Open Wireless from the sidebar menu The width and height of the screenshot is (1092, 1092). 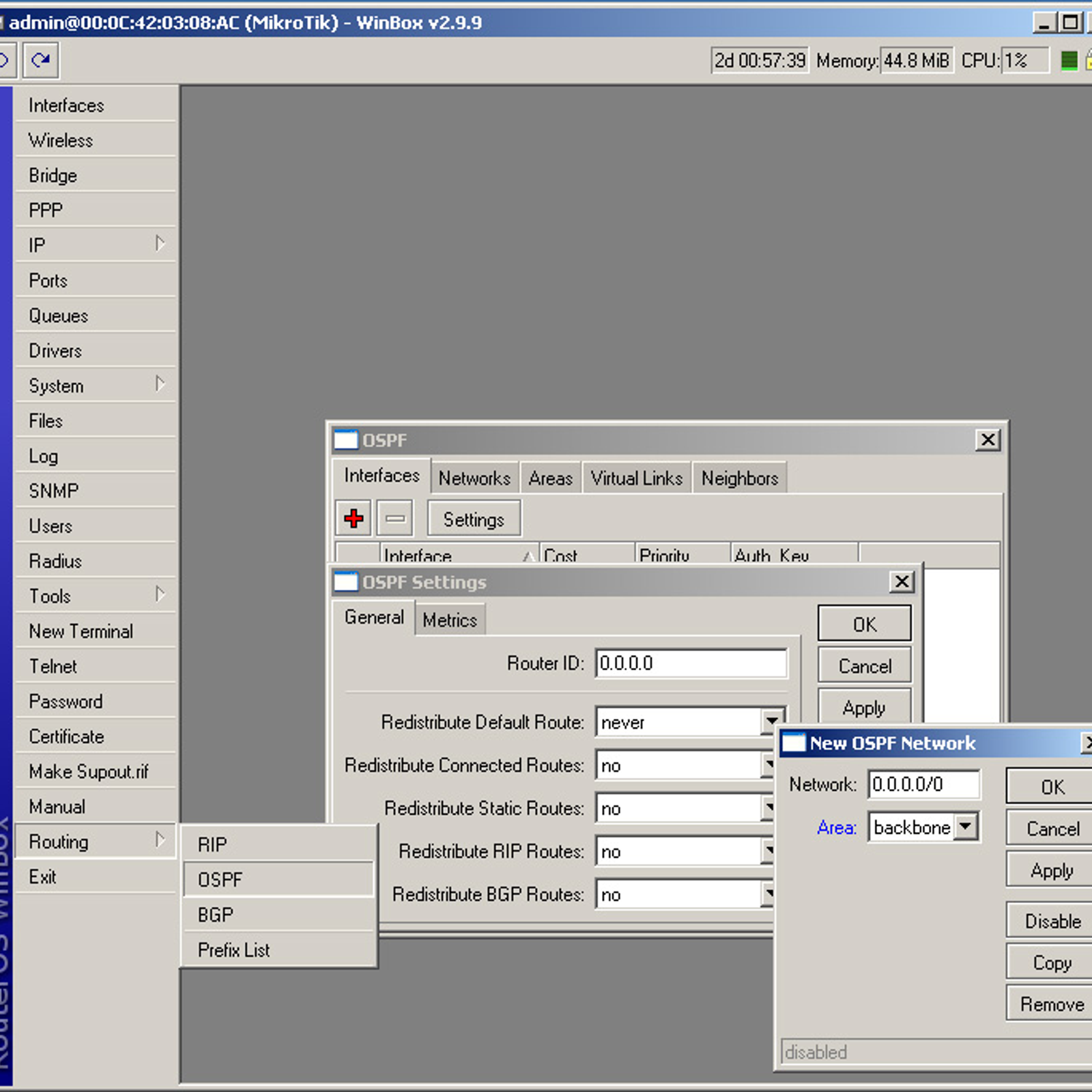click(95, 140)
